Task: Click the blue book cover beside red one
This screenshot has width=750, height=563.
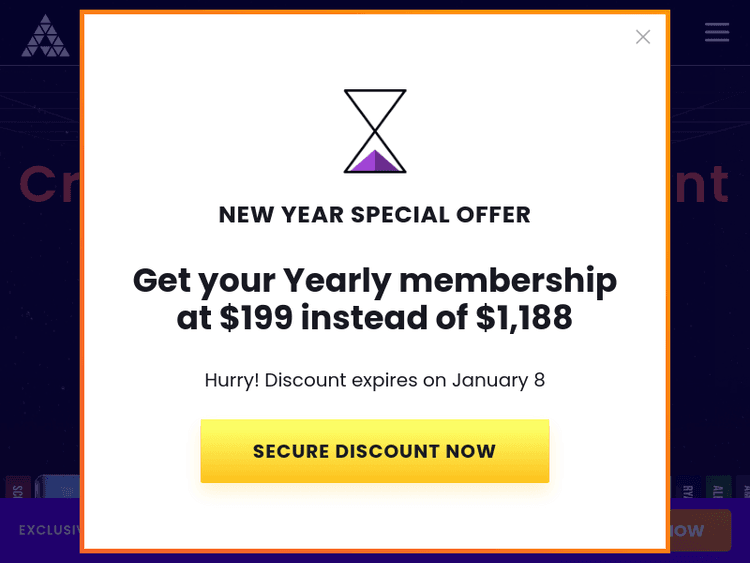Action: tap(59, 488)
